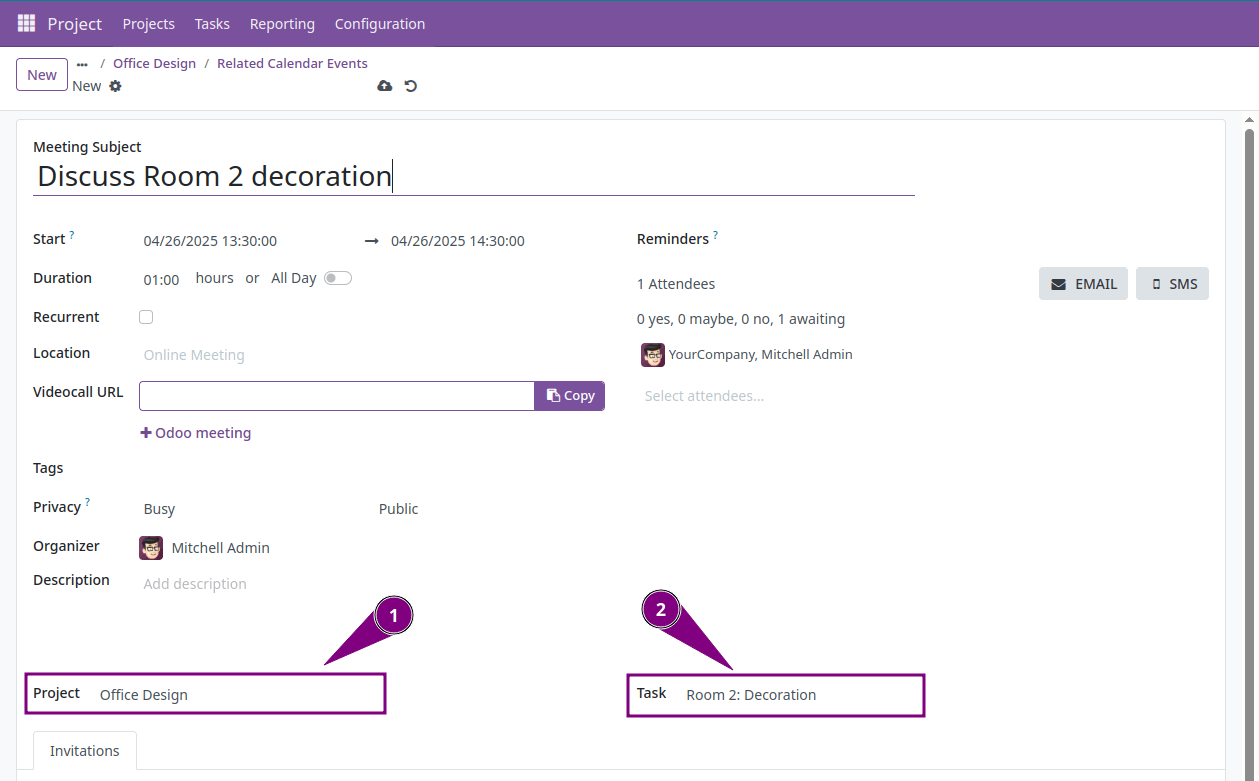
Task: Add an Odoo meeting link
Action: [x=196, y=432]
